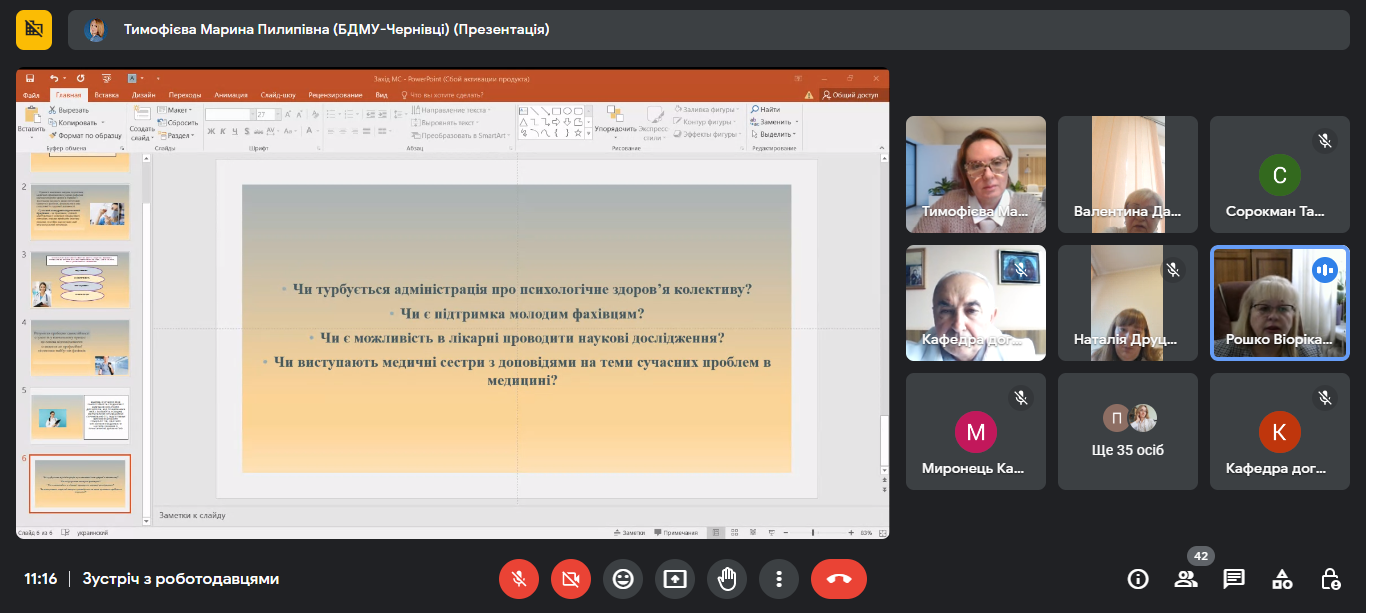Switch to the Дизайн ribbon tab
The image size is (1374, 613).
click(143, 95)
